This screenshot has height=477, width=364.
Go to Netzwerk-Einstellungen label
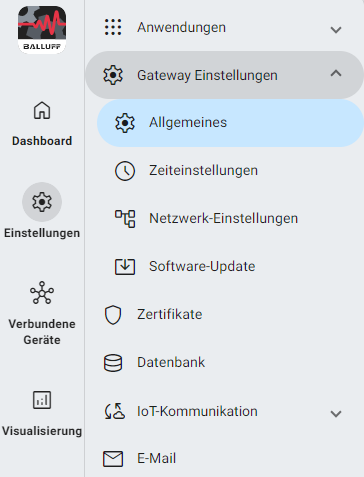223,219
